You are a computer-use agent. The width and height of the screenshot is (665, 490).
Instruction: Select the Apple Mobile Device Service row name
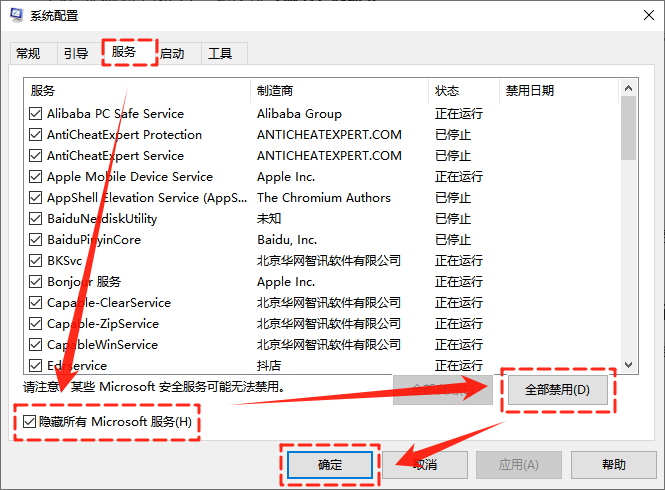(x=130, y=176)
